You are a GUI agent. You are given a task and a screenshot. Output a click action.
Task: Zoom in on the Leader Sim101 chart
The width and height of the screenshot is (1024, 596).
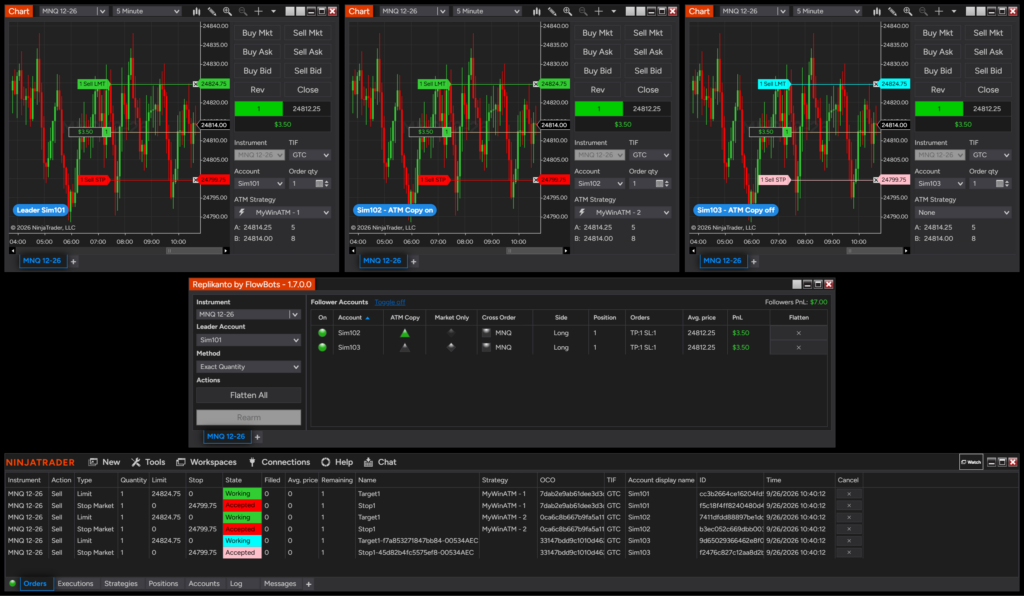pyautogui.click(x=227, y=11)
